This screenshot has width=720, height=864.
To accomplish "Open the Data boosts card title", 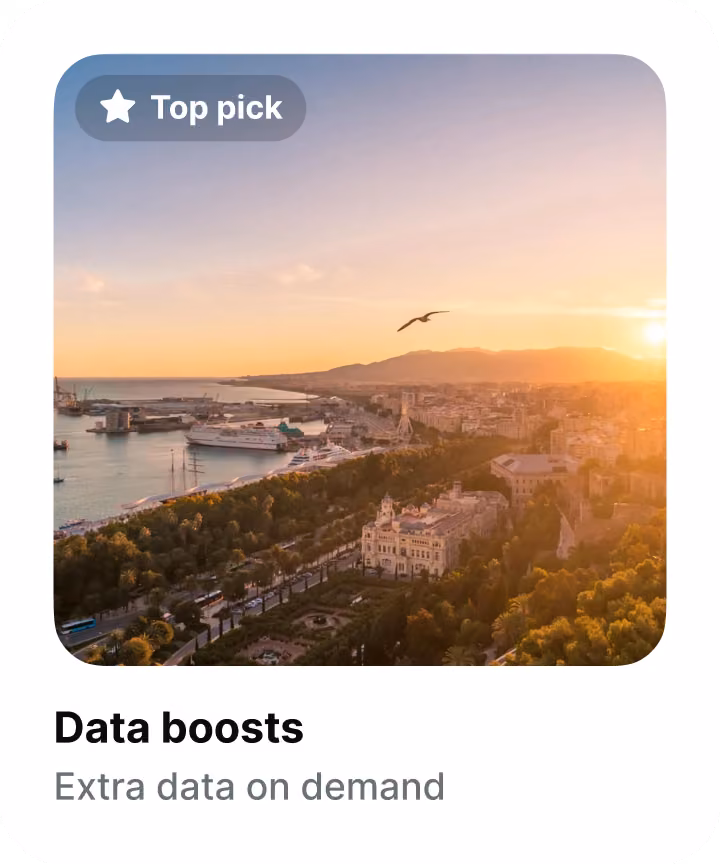I will 179,728.
